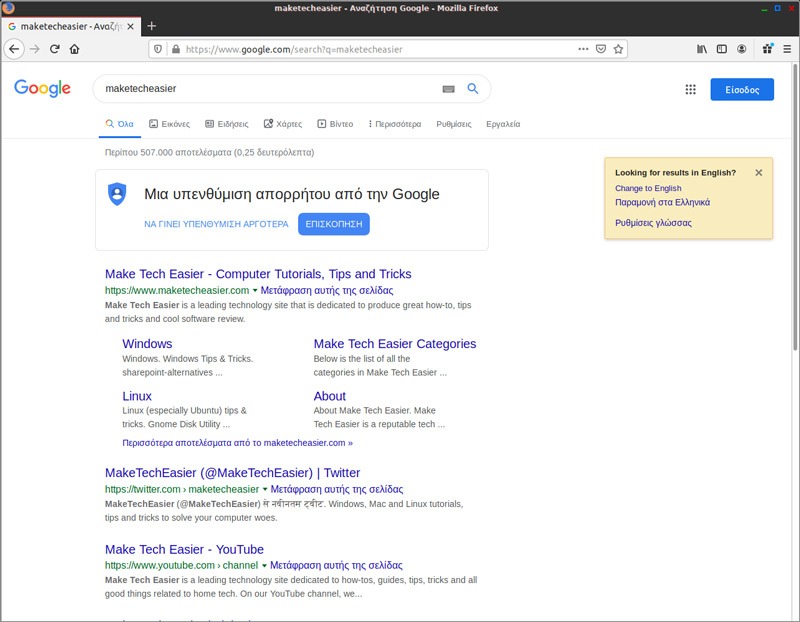Bookmark this page with the star icon

619,46
